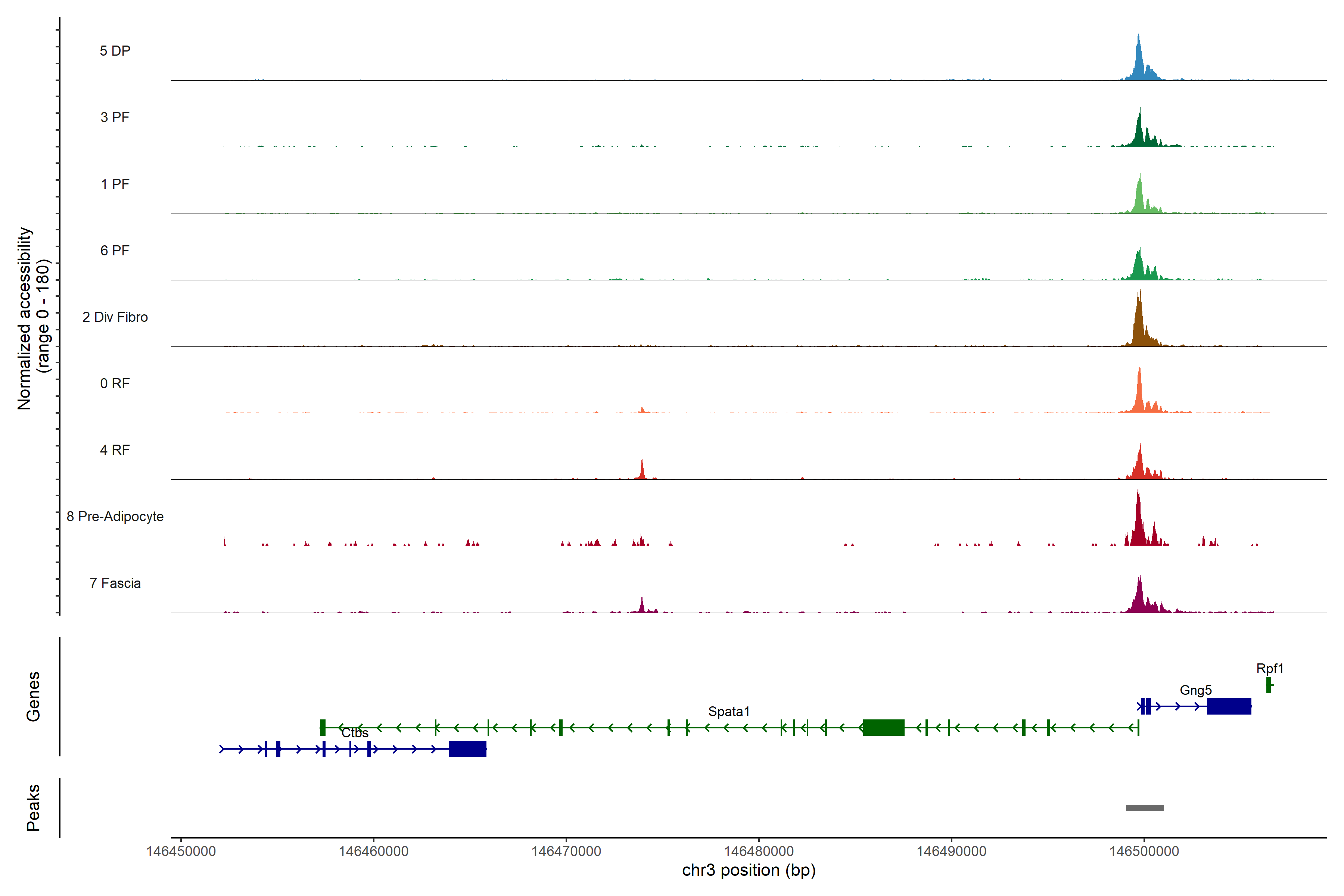Click the 146480000 x-axis tick label

click(x=759, y=851)
